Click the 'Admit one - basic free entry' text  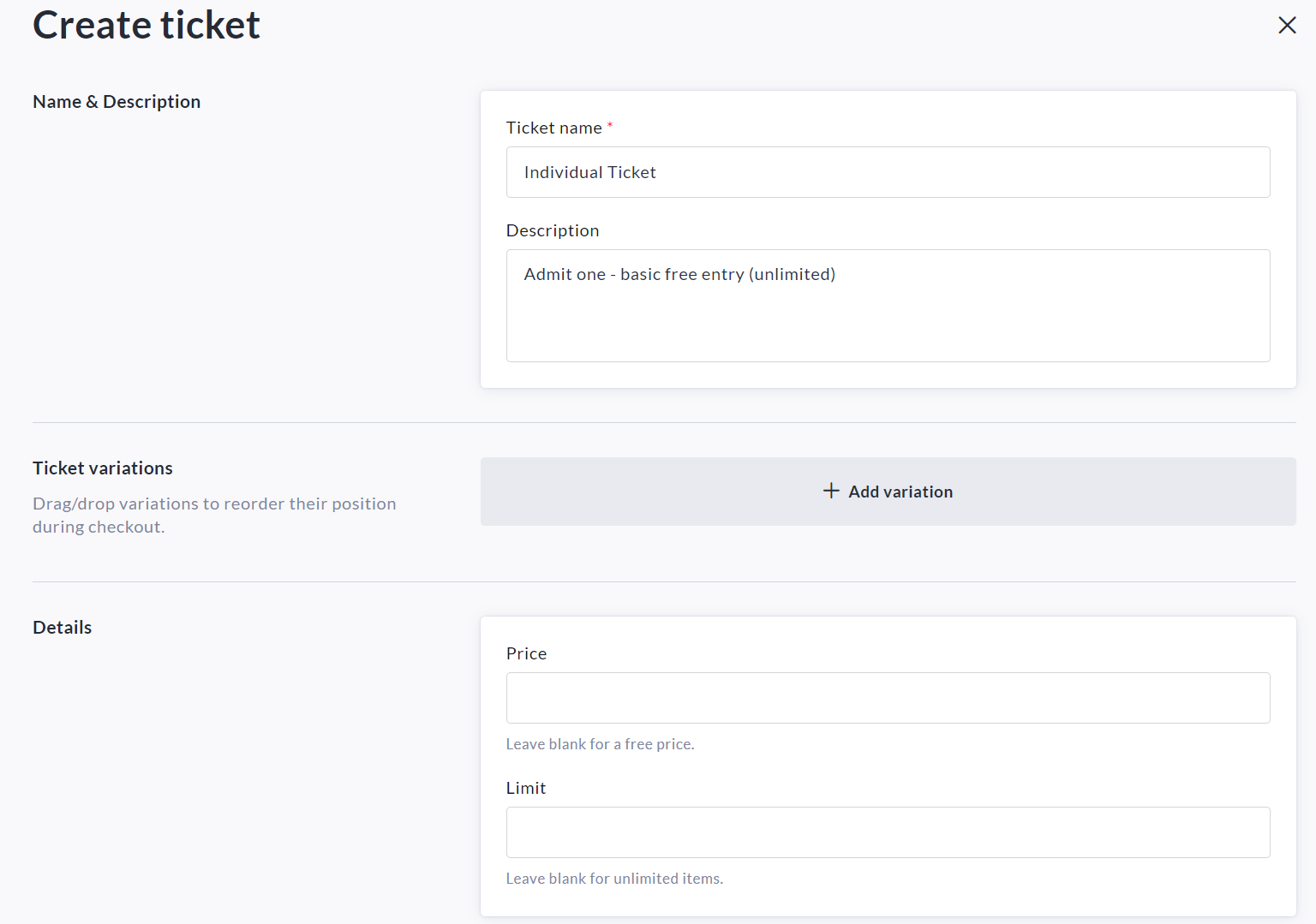click(x=679, y=274)
